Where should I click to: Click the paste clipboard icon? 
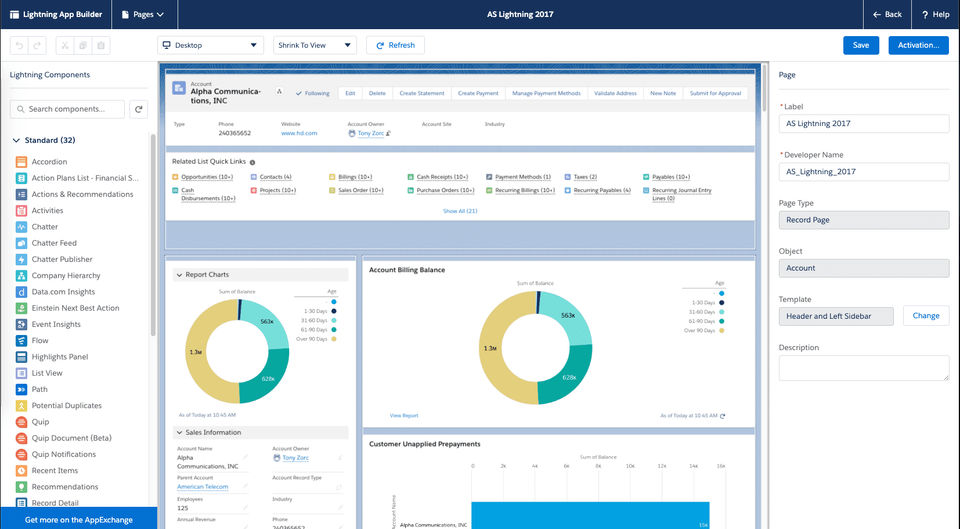[x=101, y=45]
